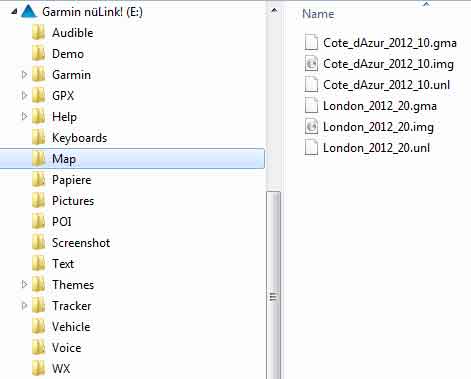The image size is (471, 379).
Task: Collapse the Garmin nüLink drive tree
Action: [14, 12]
